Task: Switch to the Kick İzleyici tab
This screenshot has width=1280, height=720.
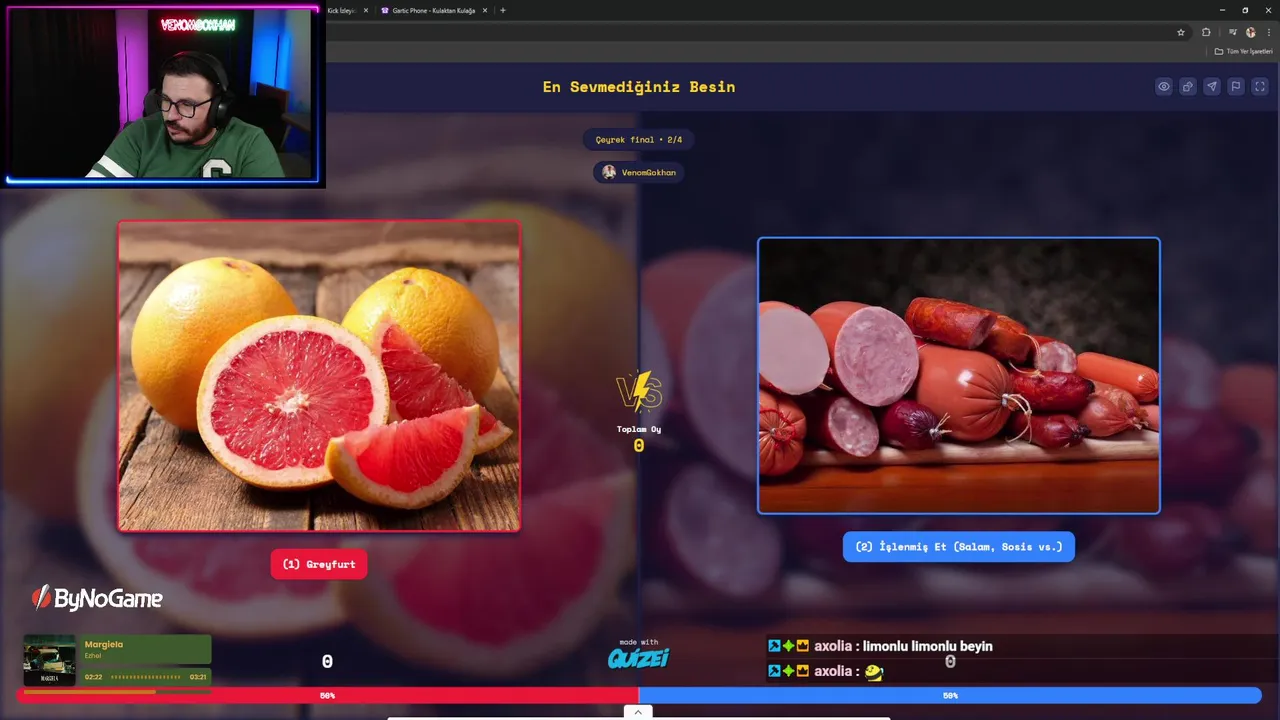Action: coord(341,10)
